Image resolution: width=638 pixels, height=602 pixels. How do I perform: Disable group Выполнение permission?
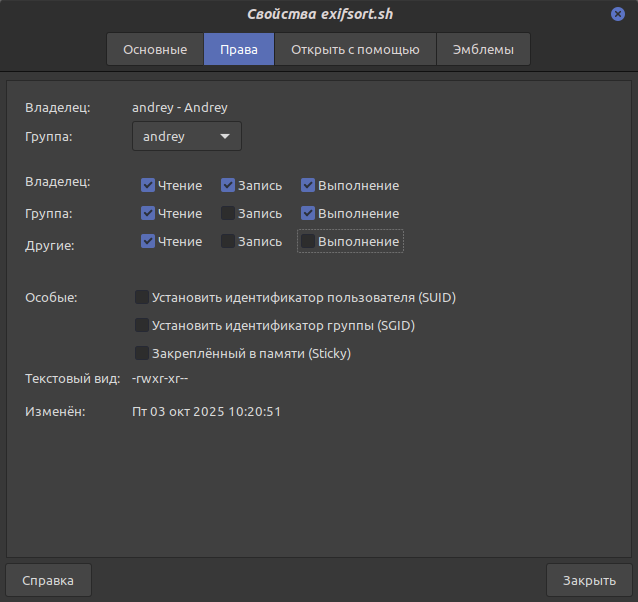(308, 213)
